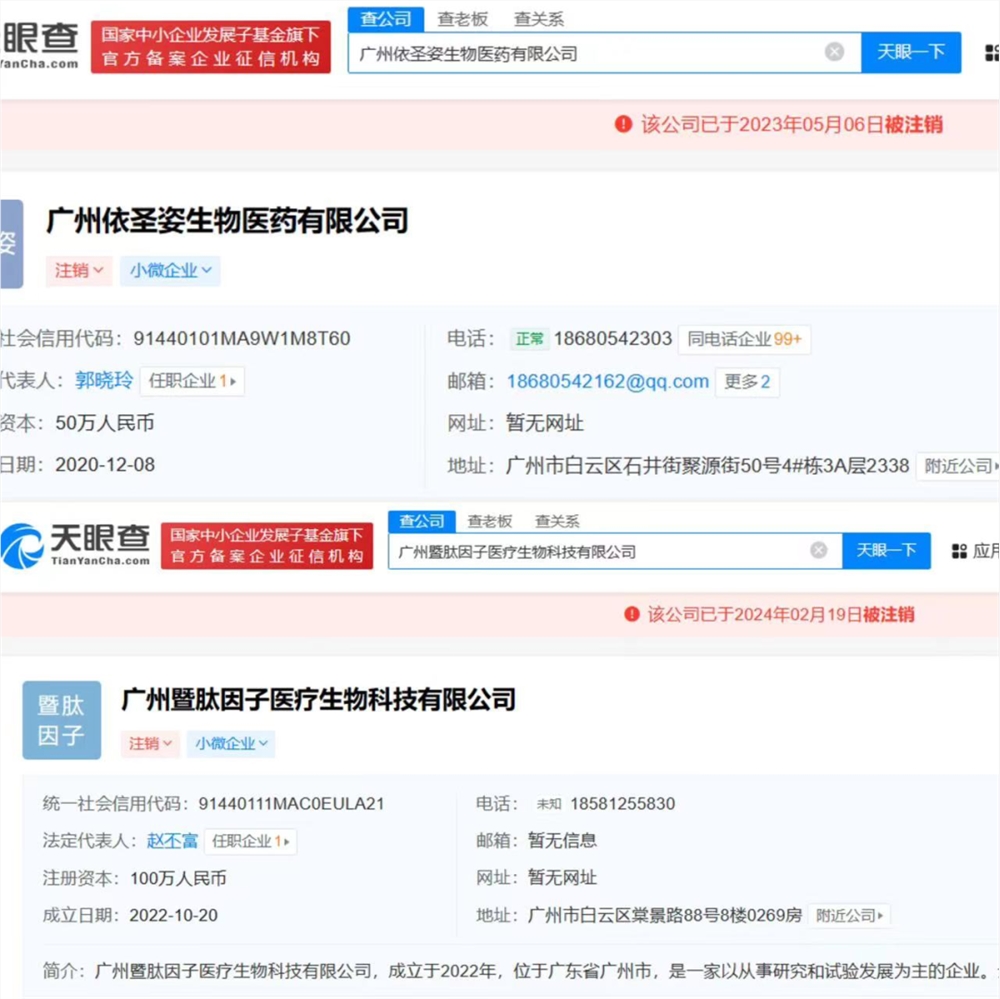Expand the 注销 status dropdown for 依圣姿 company
The height and width of the screenshot is (999, 1000).
coord(78,271)
